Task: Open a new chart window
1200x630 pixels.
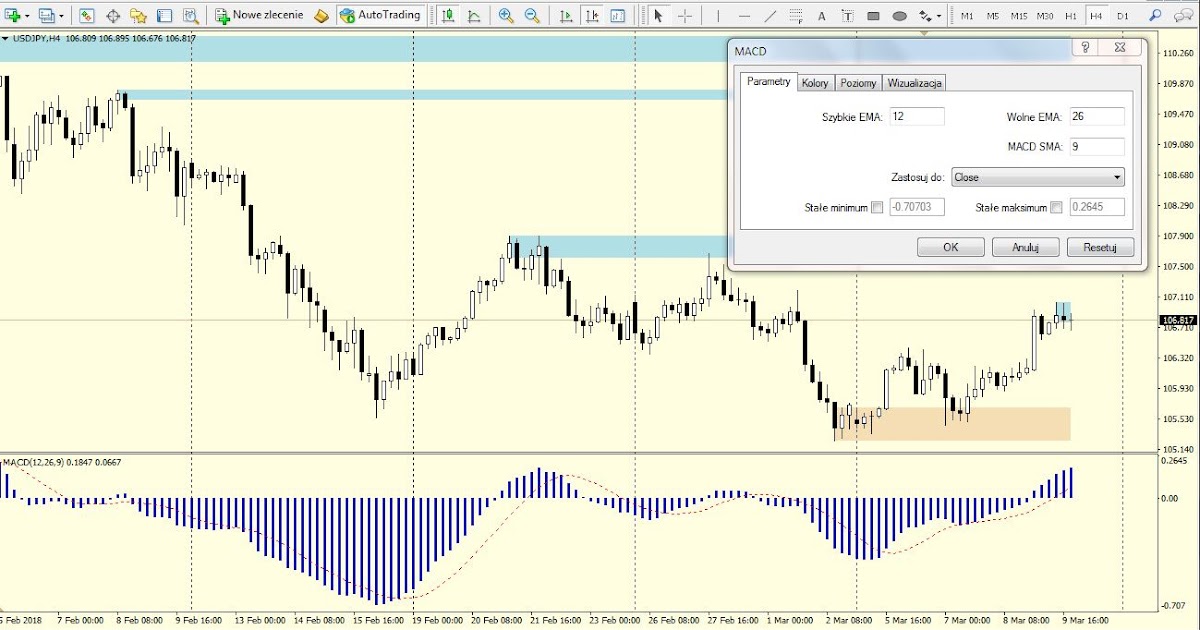Action: click(x=13, y=16)
